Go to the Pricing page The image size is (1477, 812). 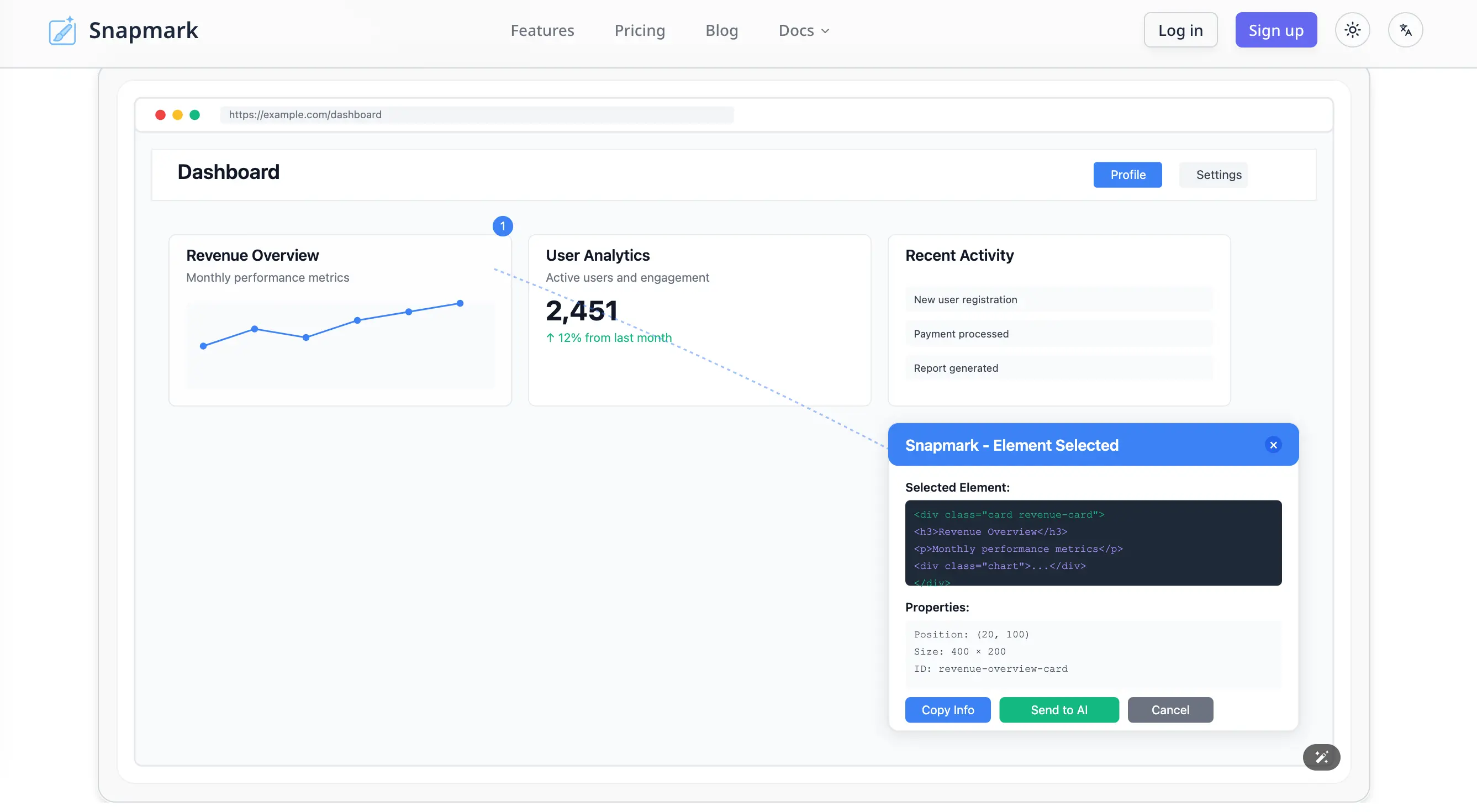tap(639, 30)
